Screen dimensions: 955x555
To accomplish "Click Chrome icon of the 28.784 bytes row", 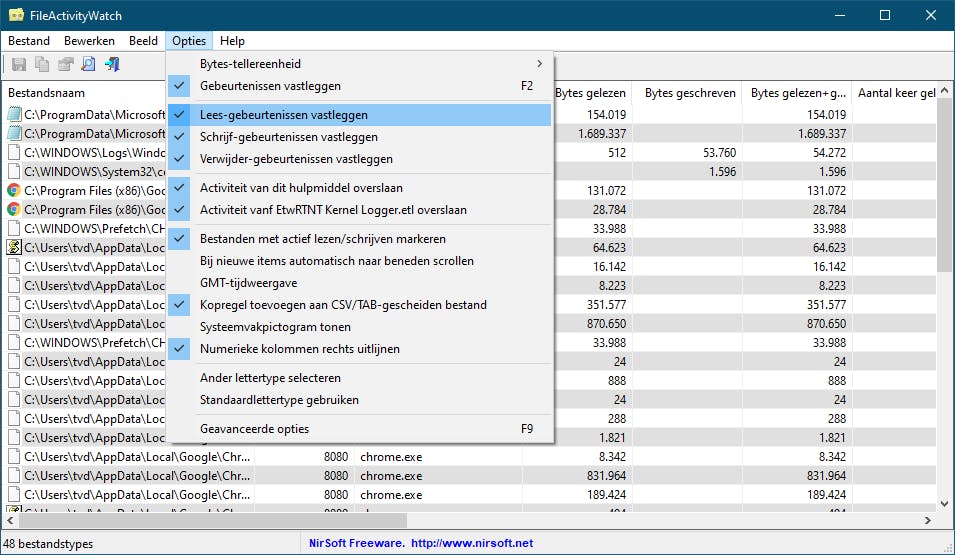I will (x=13, y=210).
